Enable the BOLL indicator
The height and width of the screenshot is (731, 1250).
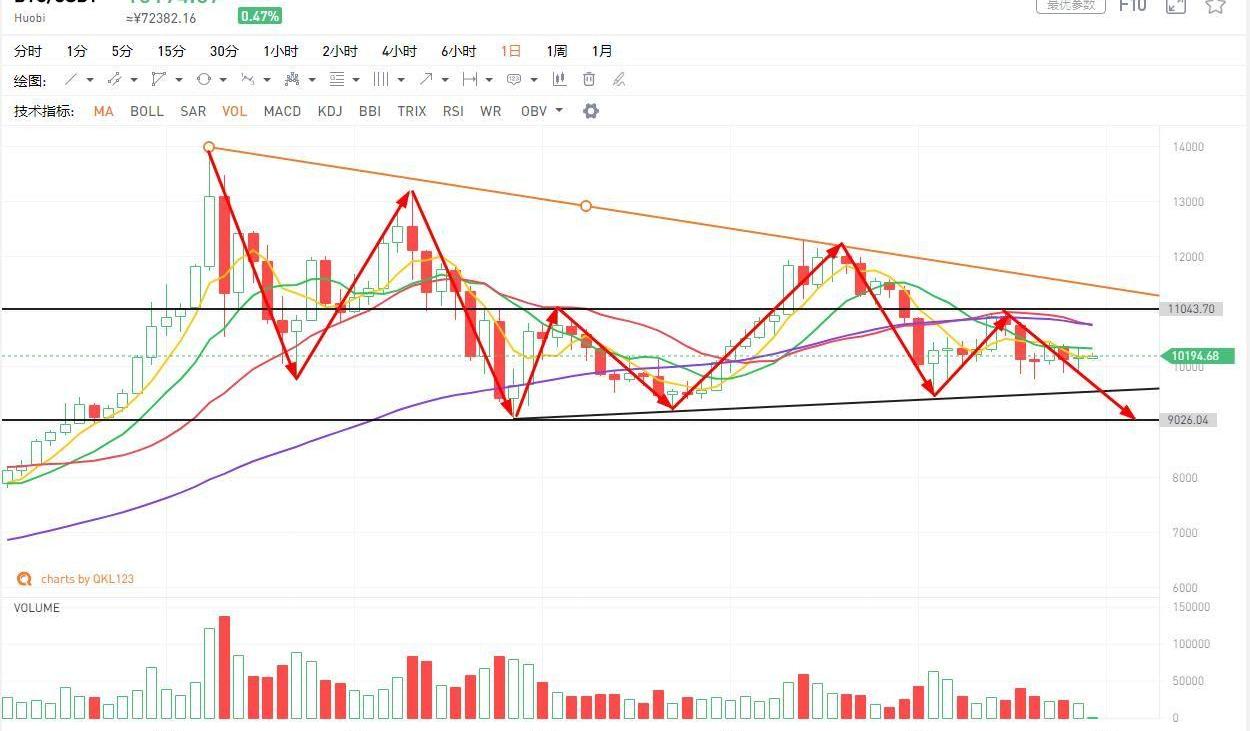[147, 111]
